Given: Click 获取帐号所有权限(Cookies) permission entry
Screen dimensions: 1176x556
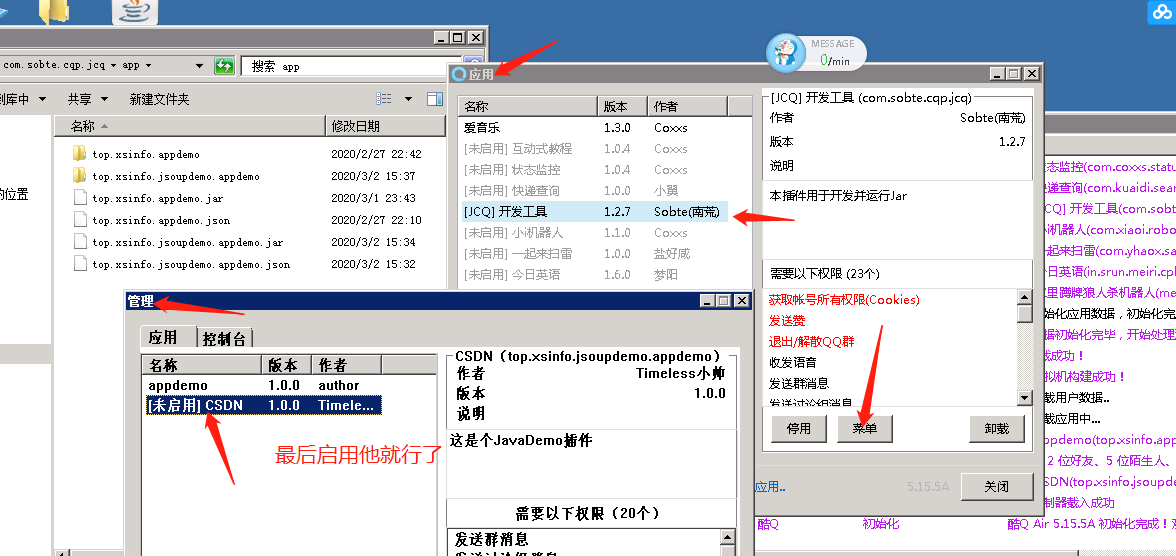Looking at the screenshot, I should click(x=844, y=299).
